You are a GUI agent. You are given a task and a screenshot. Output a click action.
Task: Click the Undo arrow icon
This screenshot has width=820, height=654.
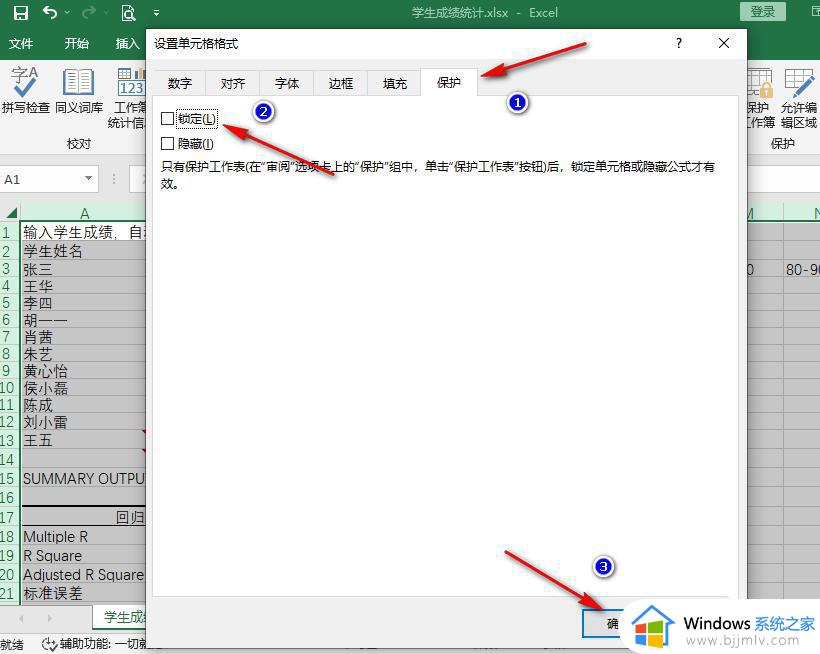pos(50,12)
